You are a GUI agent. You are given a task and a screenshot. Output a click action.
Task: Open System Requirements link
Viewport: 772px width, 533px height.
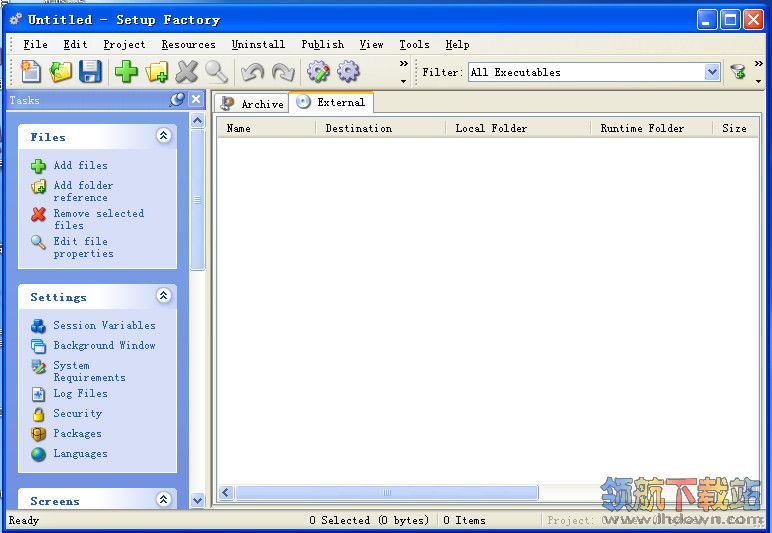click(x=89, y=372)
